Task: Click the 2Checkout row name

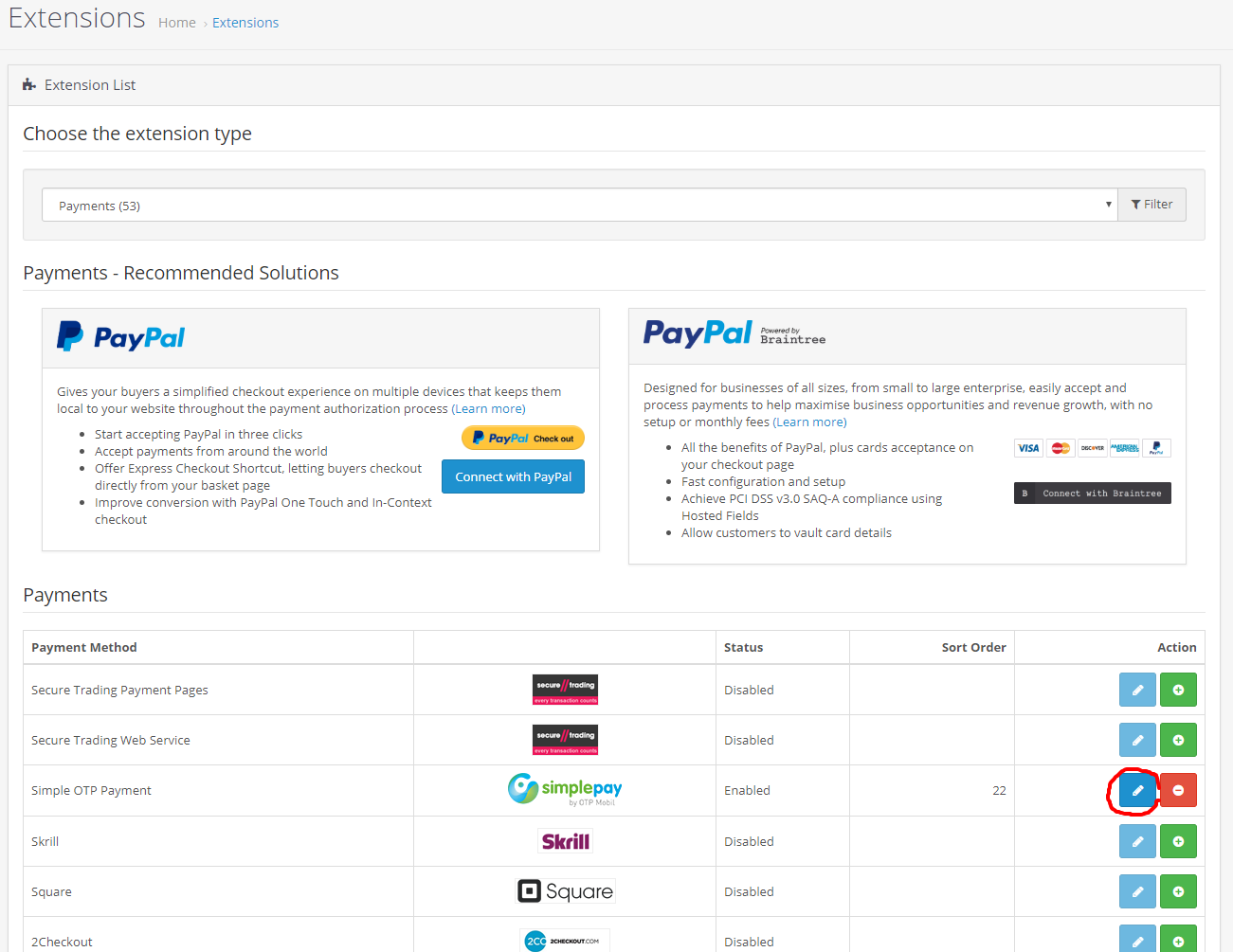Action: [x=62, y=942]
